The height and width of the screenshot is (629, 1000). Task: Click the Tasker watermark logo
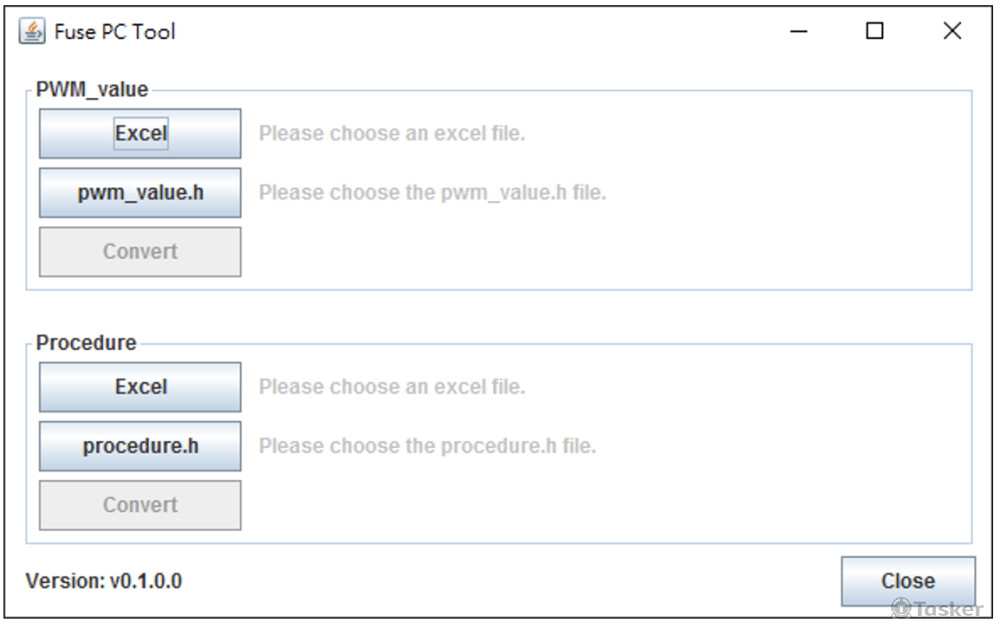(x=938, y=609)
